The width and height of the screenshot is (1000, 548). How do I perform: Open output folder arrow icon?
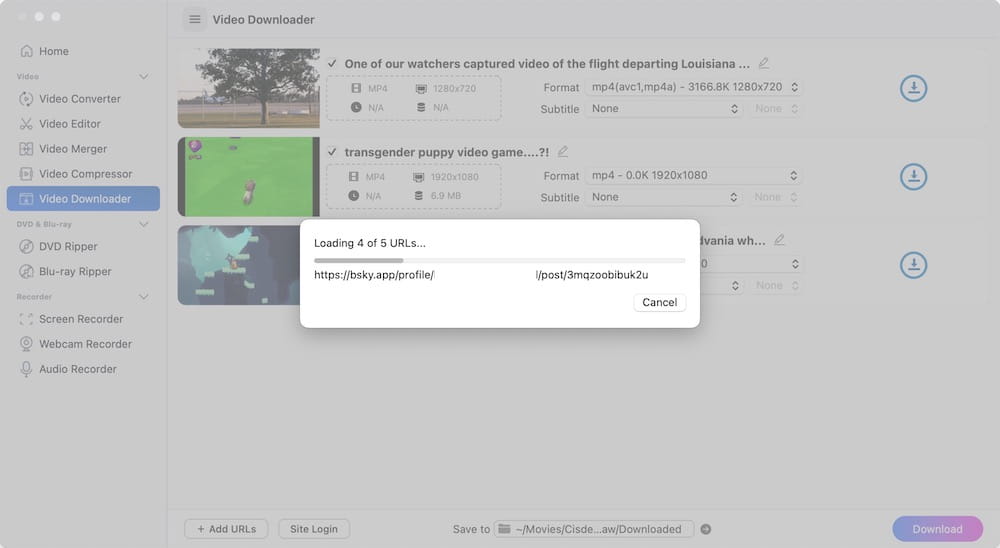pos(705,529)
